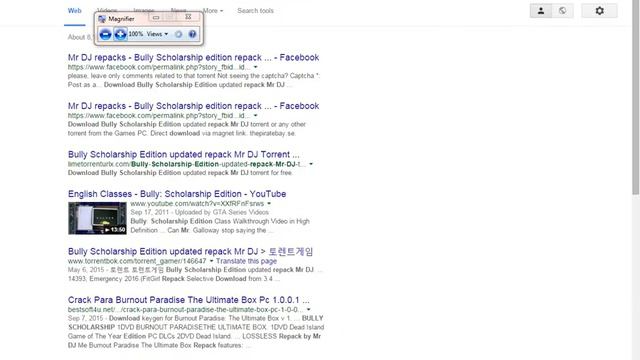
Task: Expand arrow next to limetorrentunblock URL
Action: (x=311, y=164)
